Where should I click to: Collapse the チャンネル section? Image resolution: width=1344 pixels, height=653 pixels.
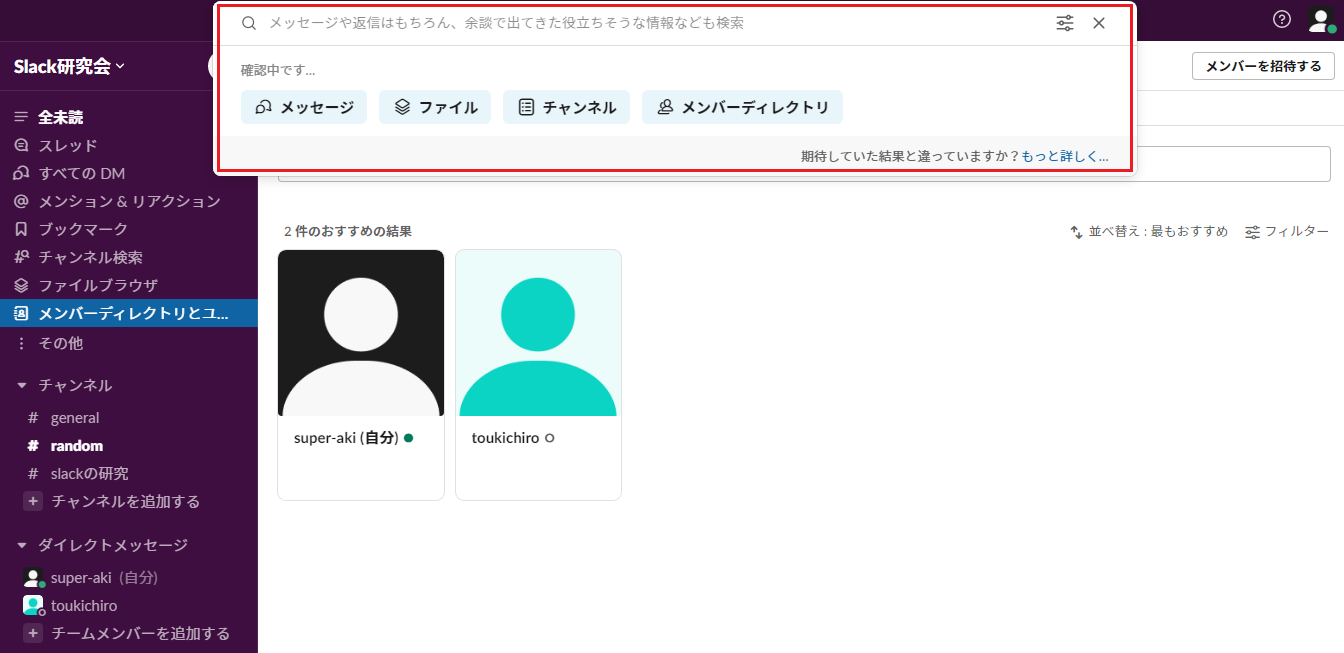[22, 385]
